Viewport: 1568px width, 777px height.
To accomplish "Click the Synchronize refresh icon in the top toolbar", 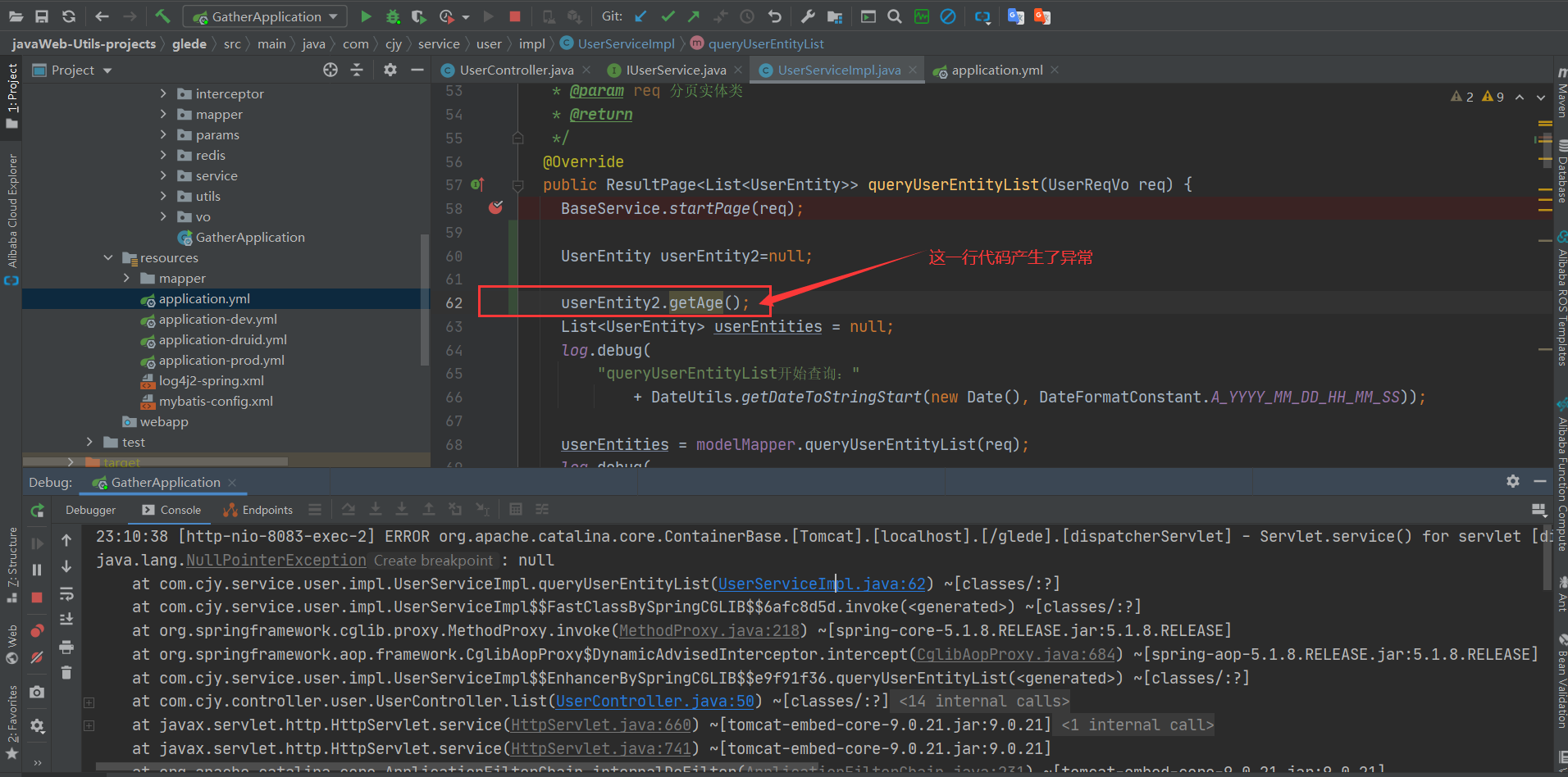I will 69,16.
